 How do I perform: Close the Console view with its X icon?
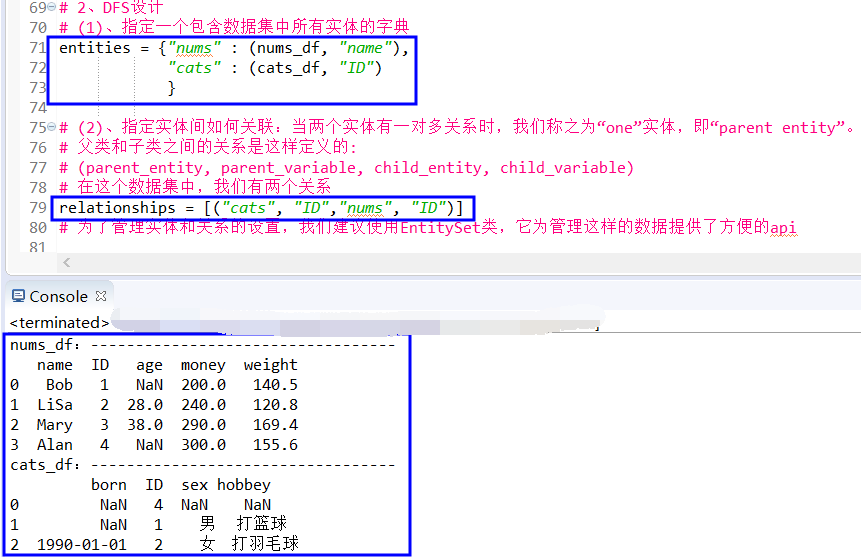(x=101, y=296)
